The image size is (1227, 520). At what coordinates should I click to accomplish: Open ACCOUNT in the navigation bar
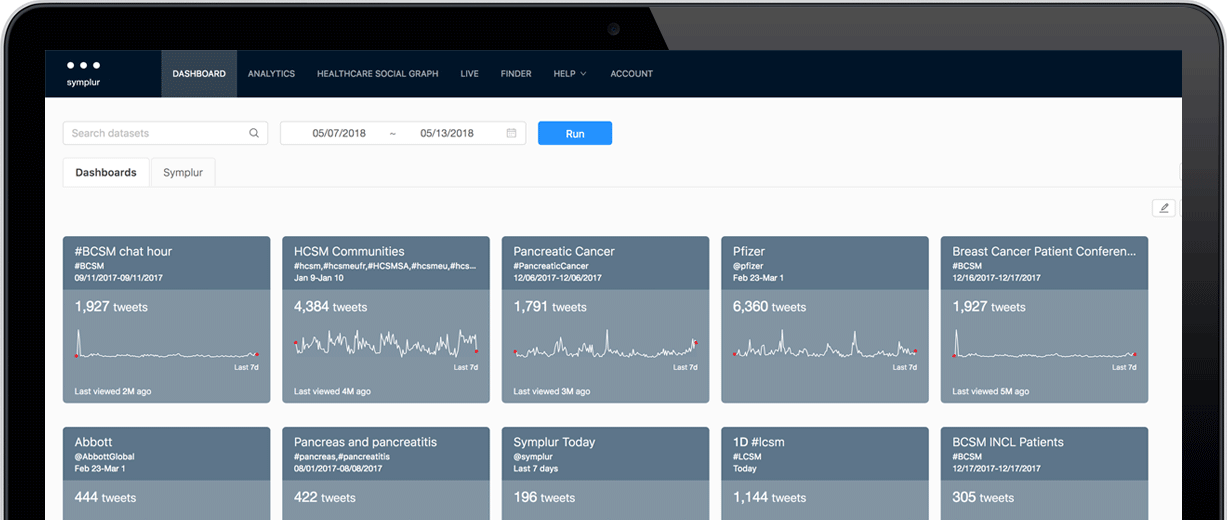(631, 74)
